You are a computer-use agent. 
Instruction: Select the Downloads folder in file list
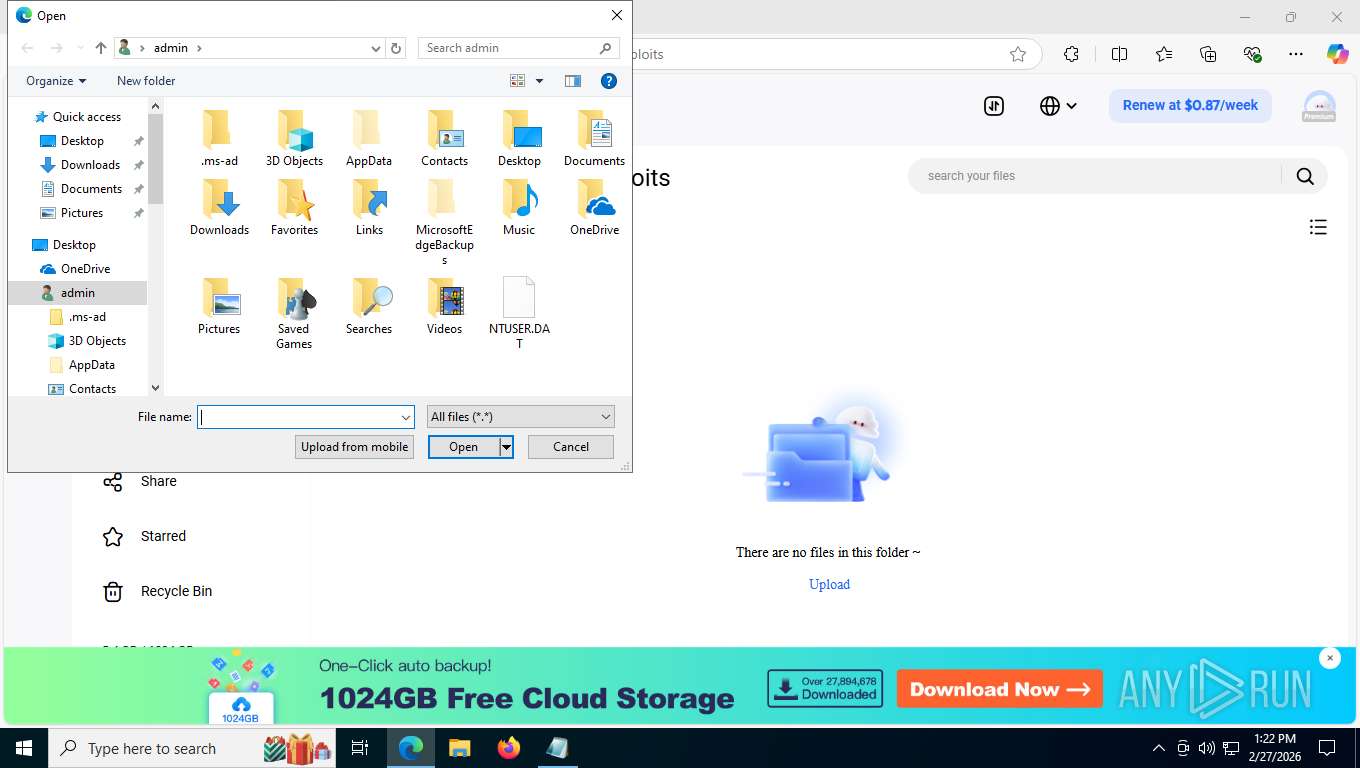point(219,208)
